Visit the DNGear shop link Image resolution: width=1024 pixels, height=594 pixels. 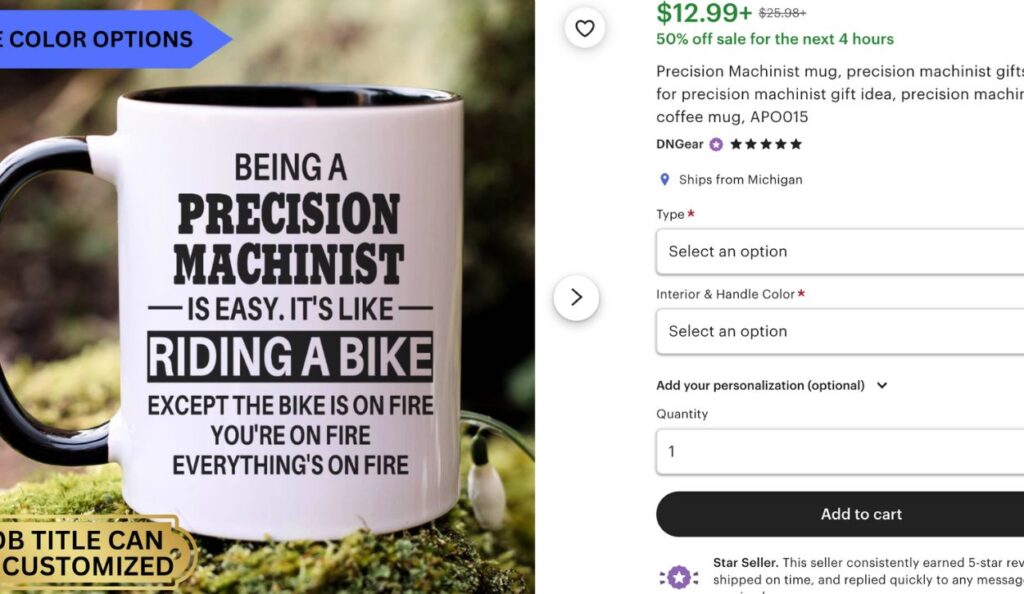click(x=680, y=144)
